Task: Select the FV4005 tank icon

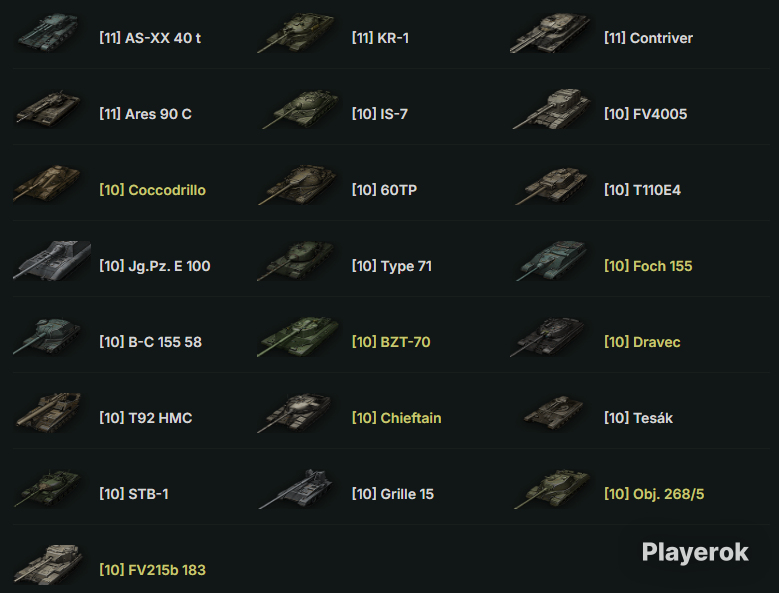Action: [551, 109]
